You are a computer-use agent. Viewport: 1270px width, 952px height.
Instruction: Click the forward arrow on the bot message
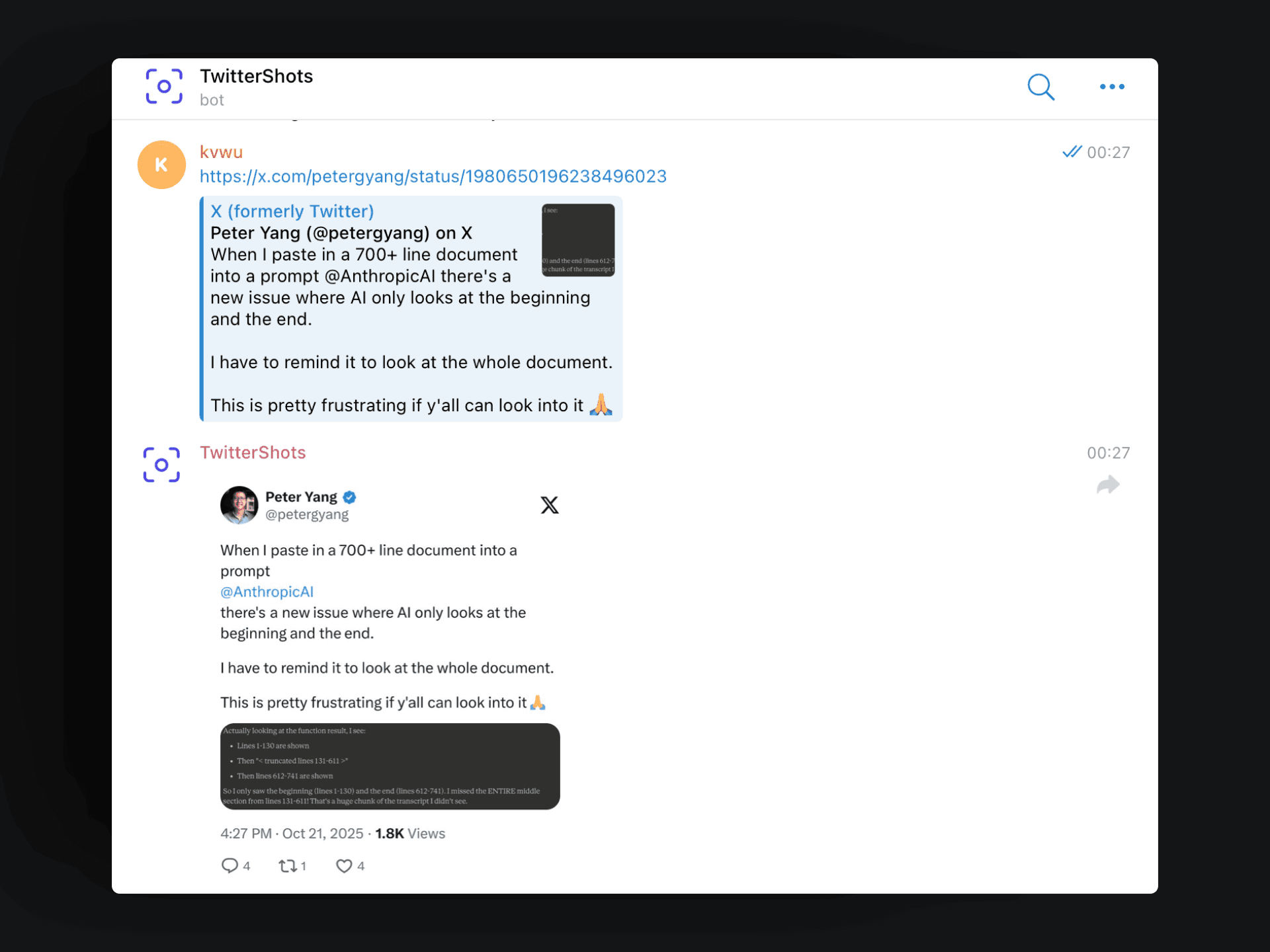pyautogui.click(x=1109, y=485)
